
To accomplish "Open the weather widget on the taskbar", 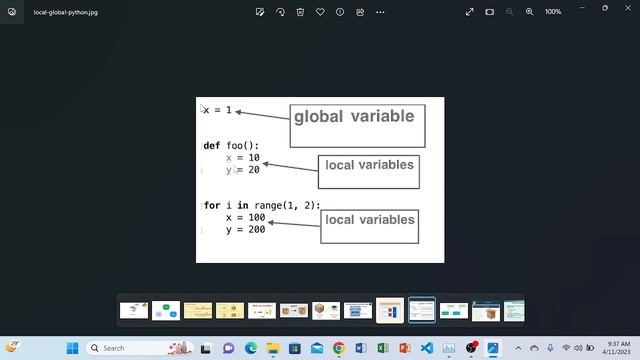I will [x=12, y=347].
